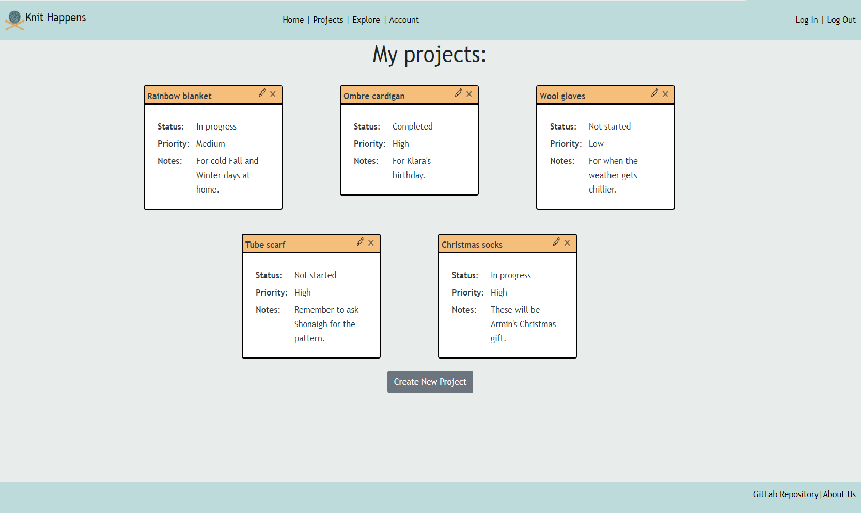The width and height of the screenshot is (861, 513).
Task: Delete the Ombre cardigan project card
Action: click(469, 94)
